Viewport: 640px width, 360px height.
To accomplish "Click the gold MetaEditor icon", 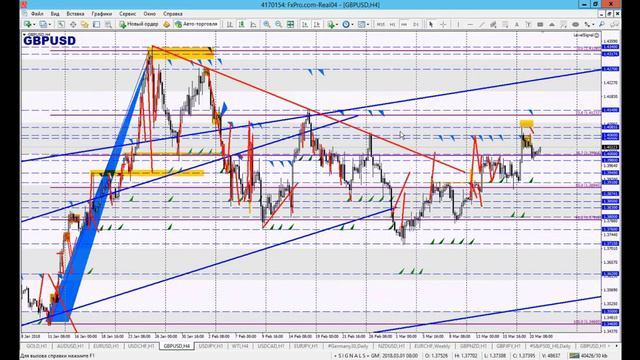I will 167,24.
